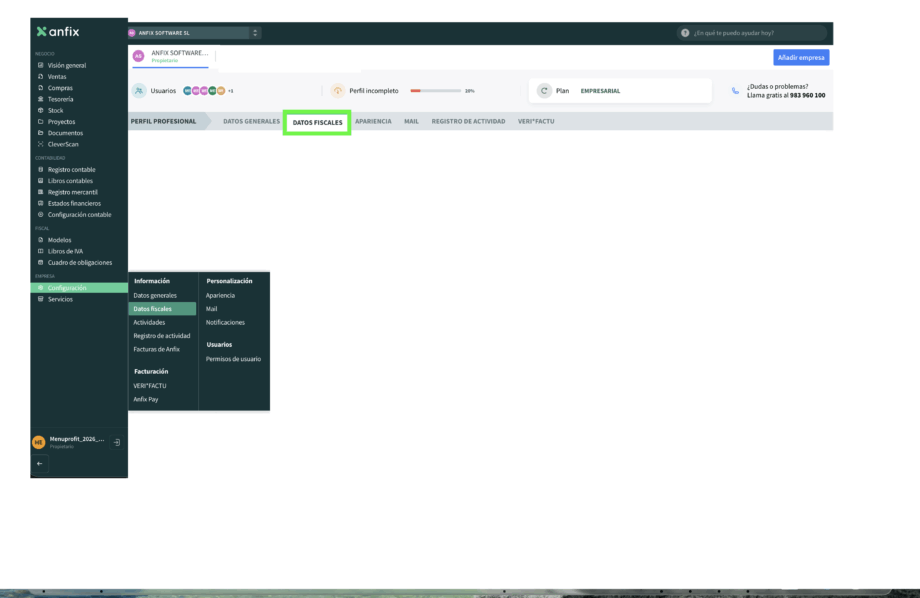Image resolution: width=920 pixels, height=598 pixels.
Task: Switch to the Datos Generales tab
Action: [251, 121]
